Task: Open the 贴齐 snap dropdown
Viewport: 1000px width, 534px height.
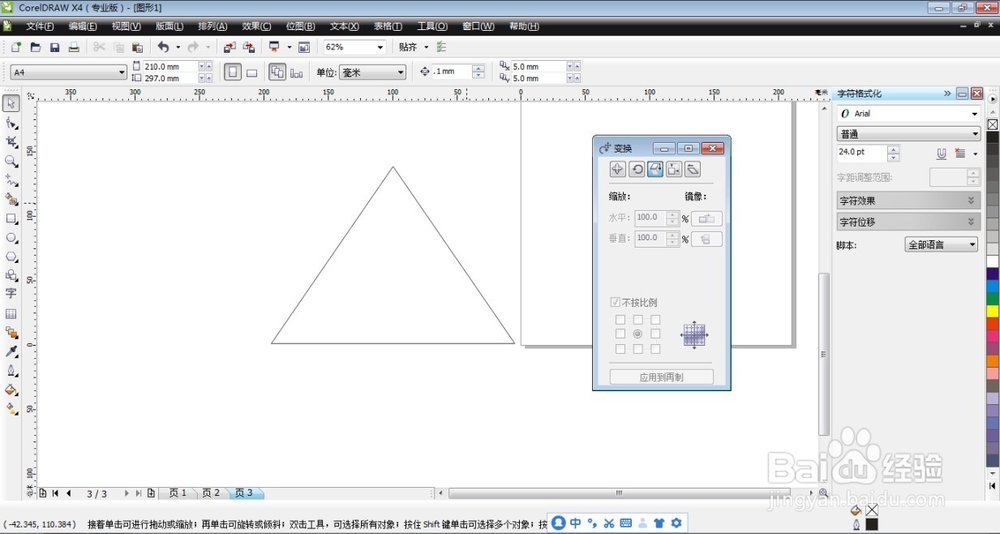Action: [x=426, y=47]
